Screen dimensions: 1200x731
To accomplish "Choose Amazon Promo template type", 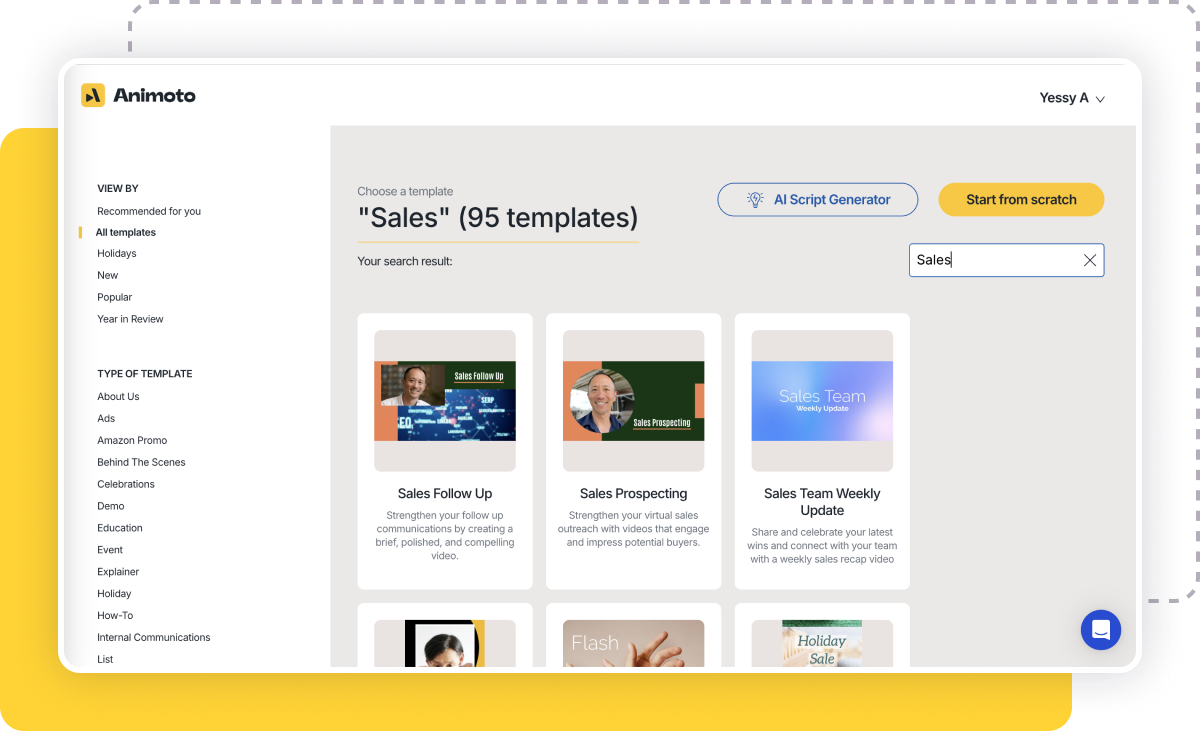I will 132,440.
